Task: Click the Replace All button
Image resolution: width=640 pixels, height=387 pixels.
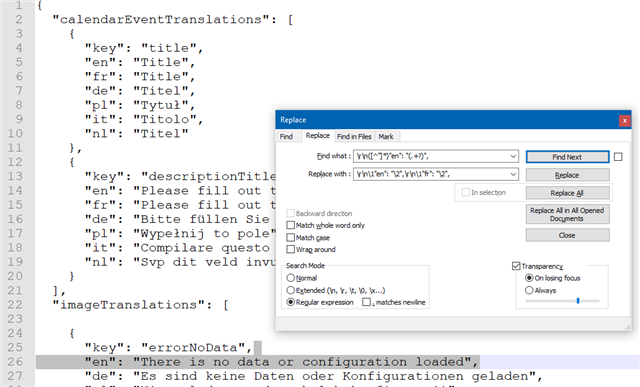Action: pos(567,193)
